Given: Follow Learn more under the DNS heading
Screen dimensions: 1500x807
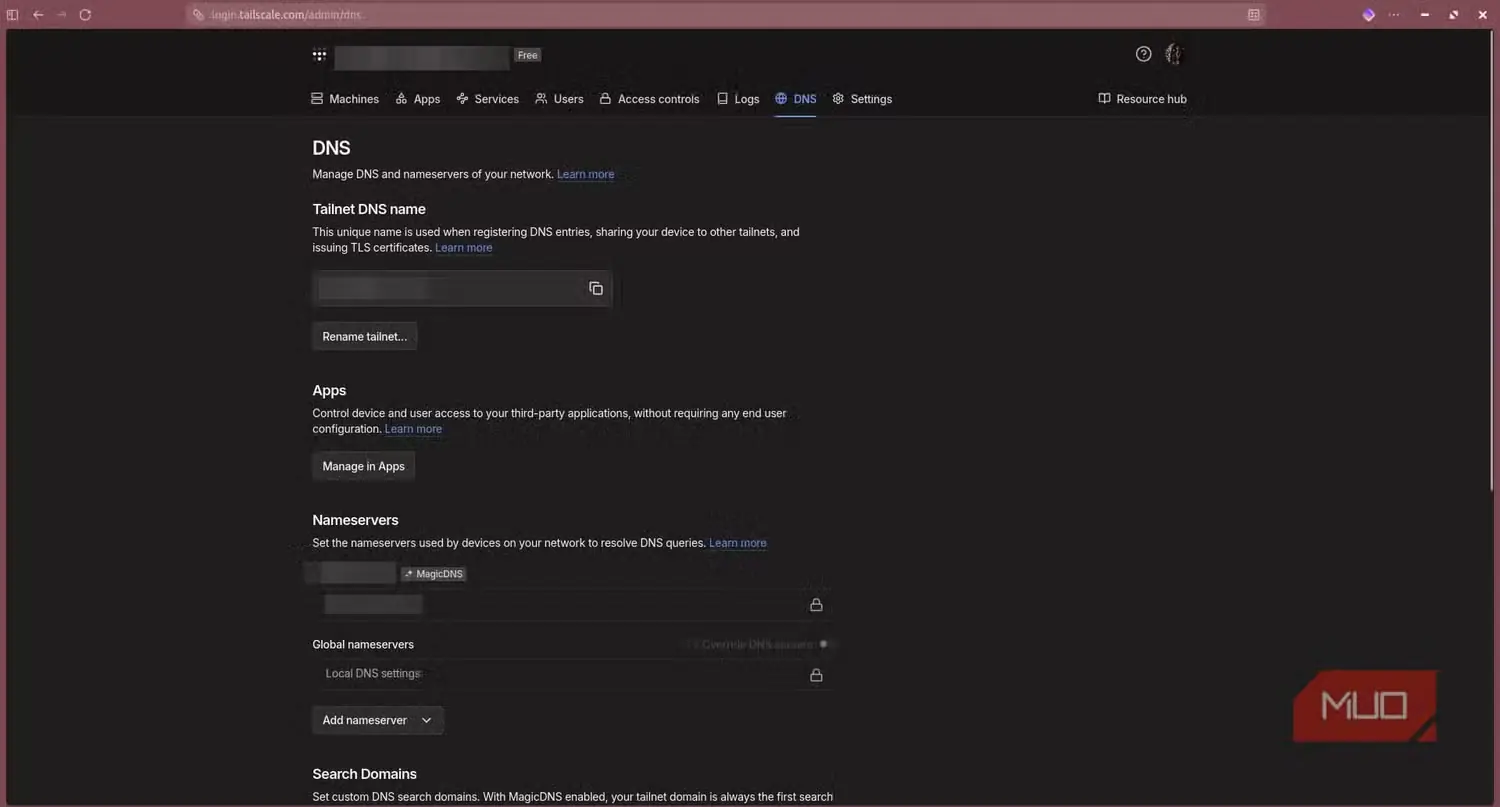Looking at the screenshot, I should tap(586, 174).
